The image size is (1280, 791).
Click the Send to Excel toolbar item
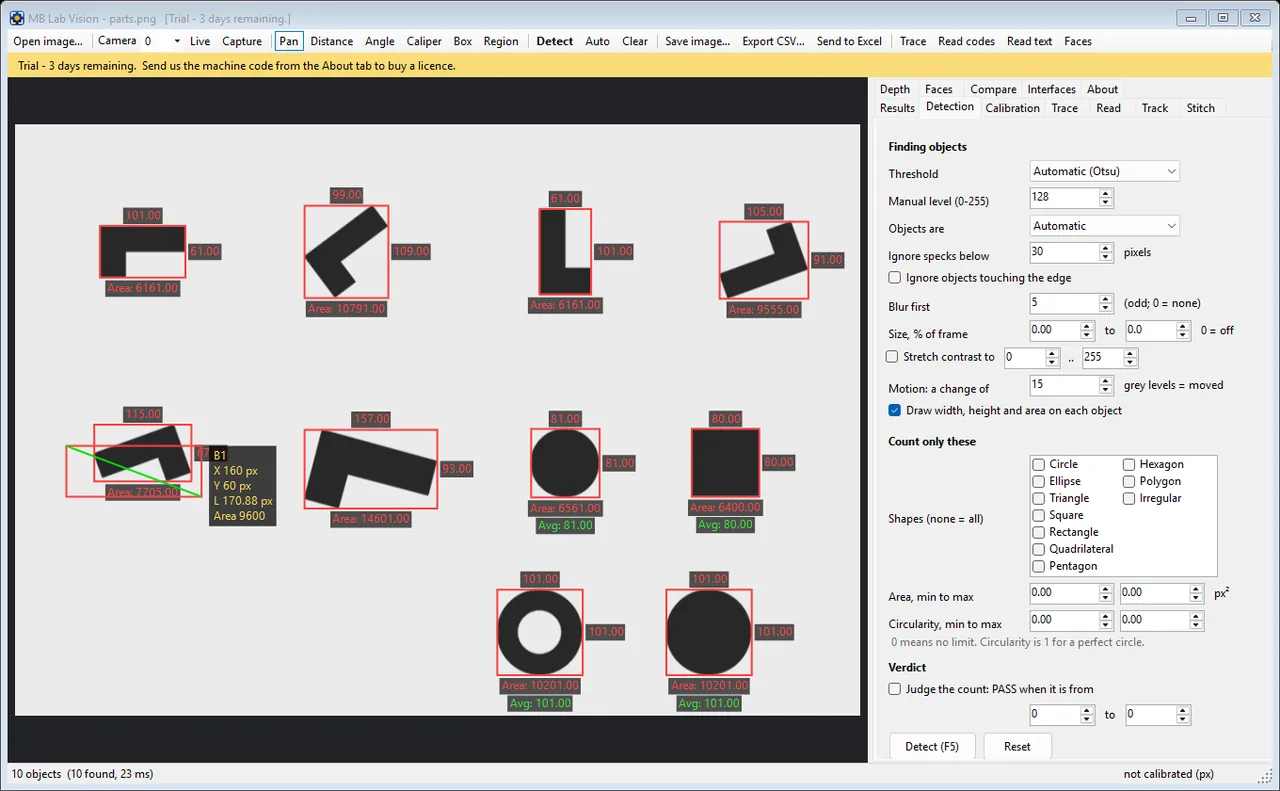pyautogui.click(x=849, y=41)
